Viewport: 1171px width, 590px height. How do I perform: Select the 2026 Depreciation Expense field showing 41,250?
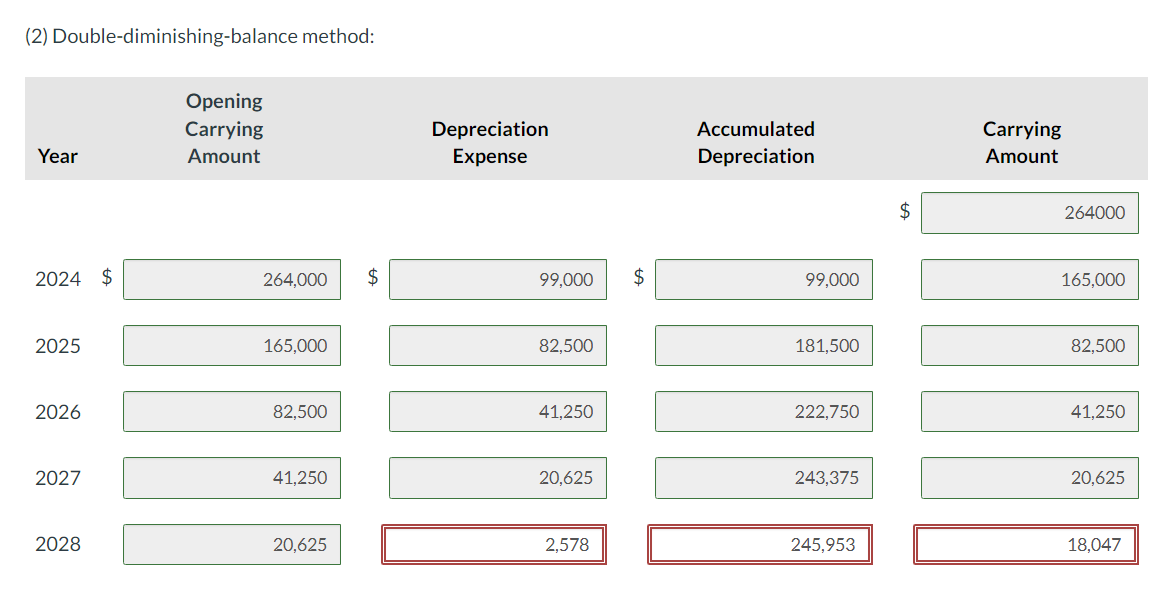pyautogui.click(x=497, y=411)
